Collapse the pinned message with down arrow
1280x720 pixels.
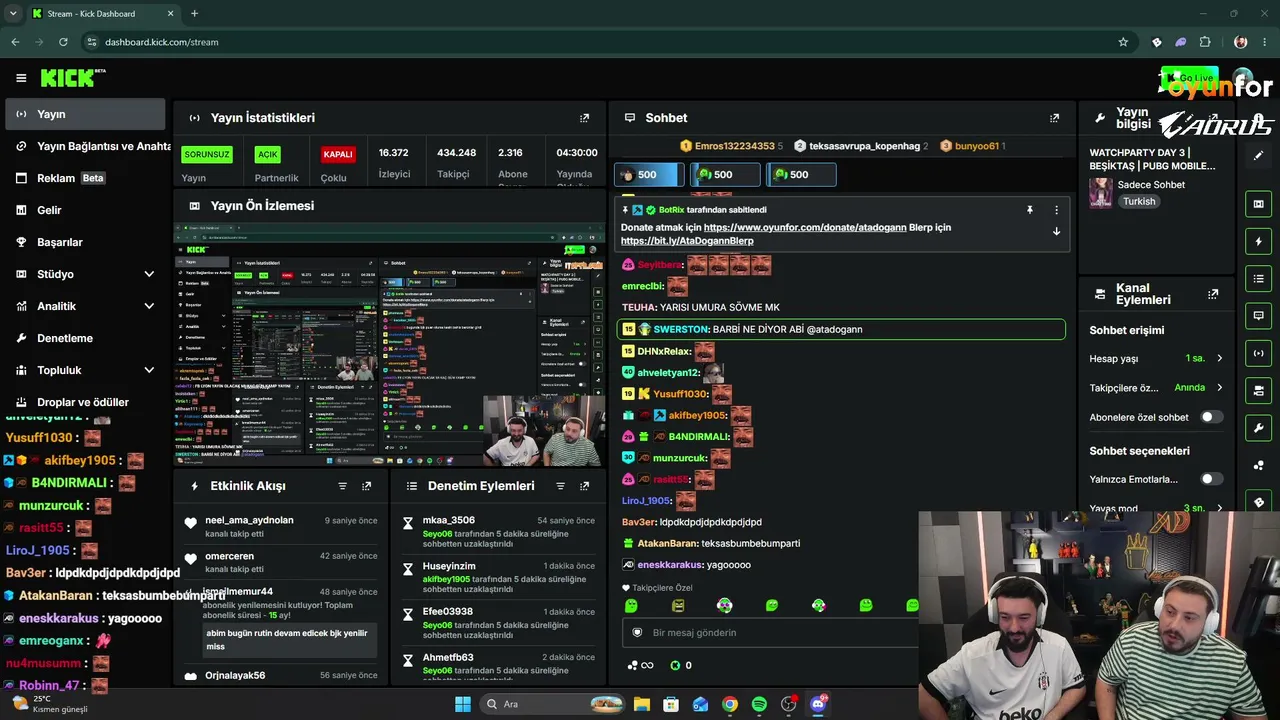(x=1056, y=232)
